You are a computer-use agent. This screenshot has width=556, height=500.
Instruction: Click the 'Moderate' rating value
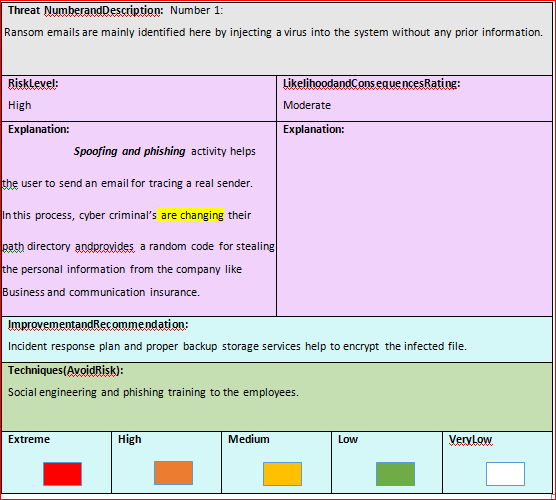pyautogui.click(x=307, y=105)
